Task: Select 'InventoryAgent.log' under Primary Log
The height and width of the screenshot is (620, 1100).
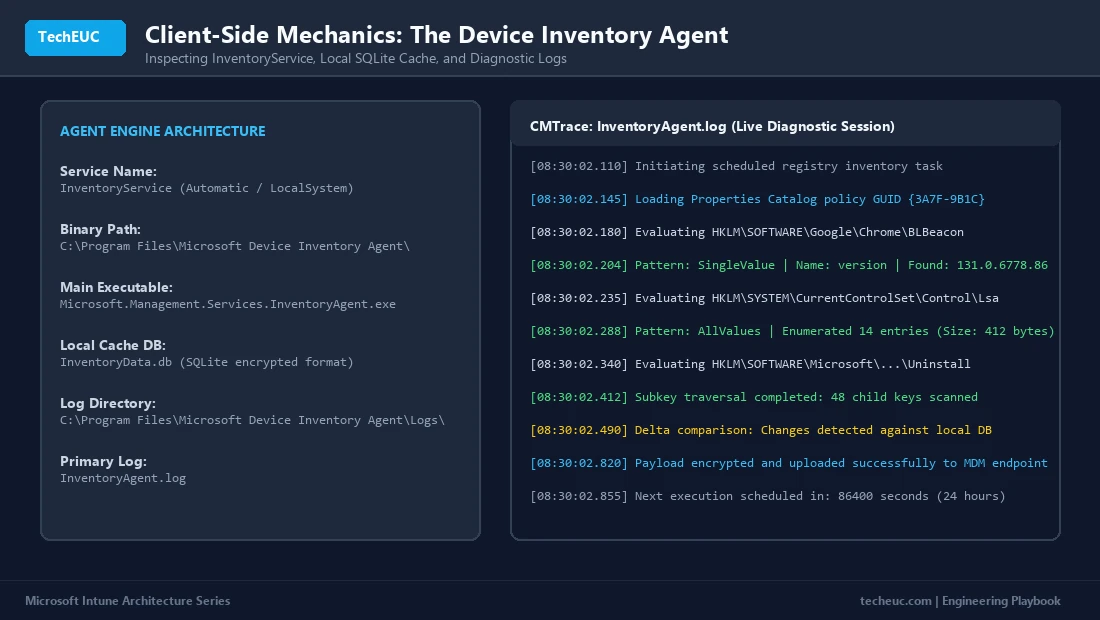Action: point(123,478)
